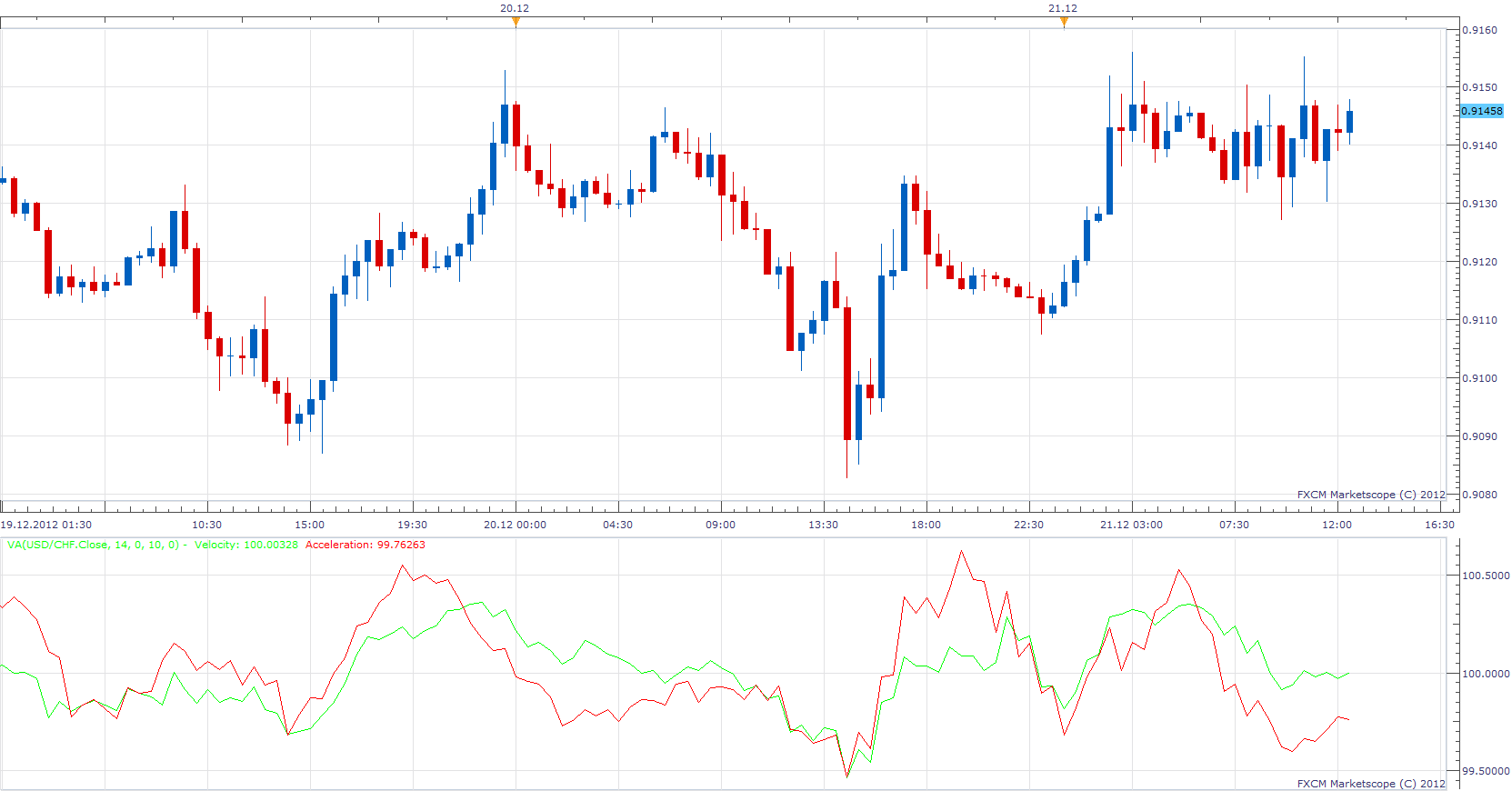
Task: Click the 0.9120 price axis label
Action: click(x=1479, y=262)
